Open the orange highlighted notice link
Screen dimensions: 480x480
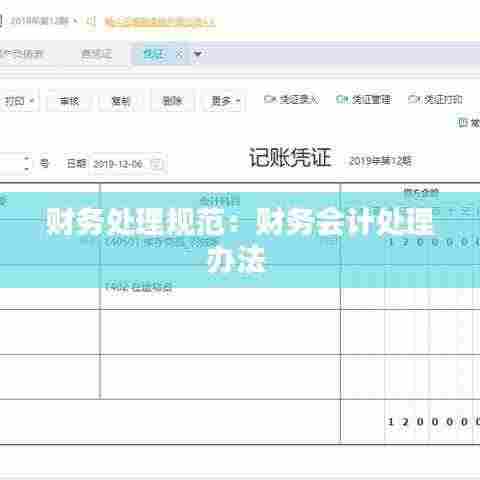pos(160,22)
